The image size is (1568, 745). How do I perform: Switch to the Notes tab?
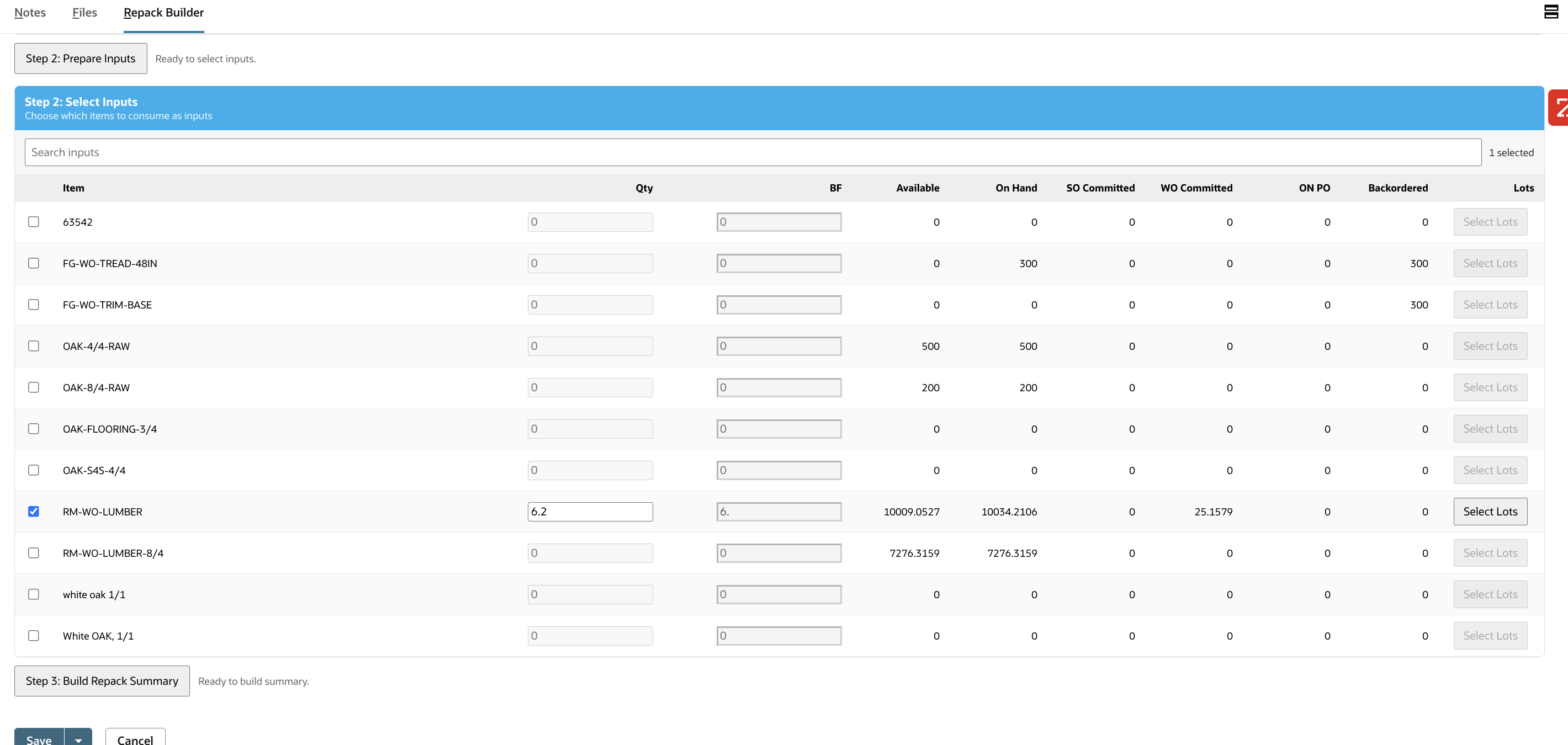[x=30, y=12]
